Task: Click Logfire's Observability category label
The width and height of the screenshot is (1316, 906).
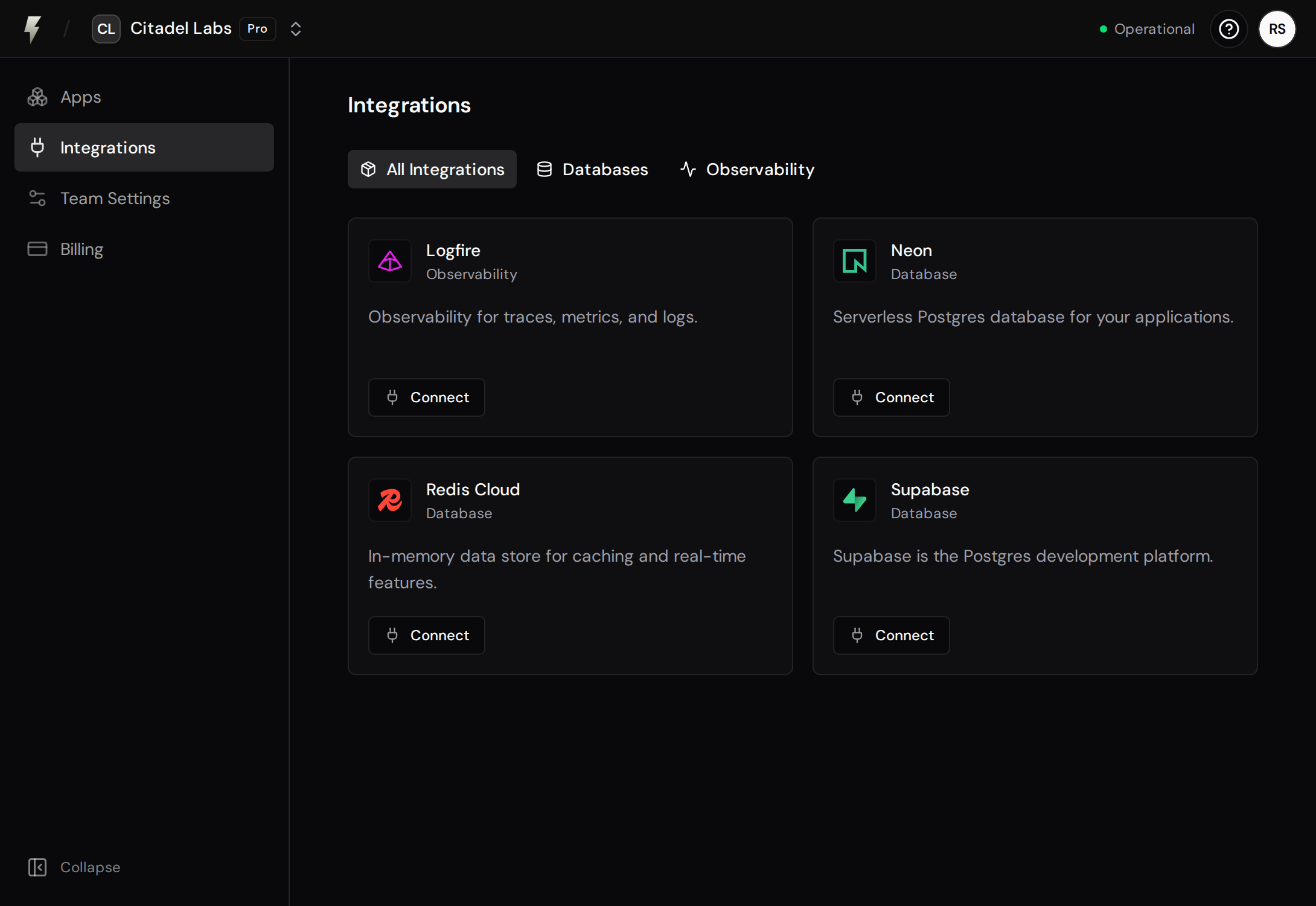Action: pos(471,274)
